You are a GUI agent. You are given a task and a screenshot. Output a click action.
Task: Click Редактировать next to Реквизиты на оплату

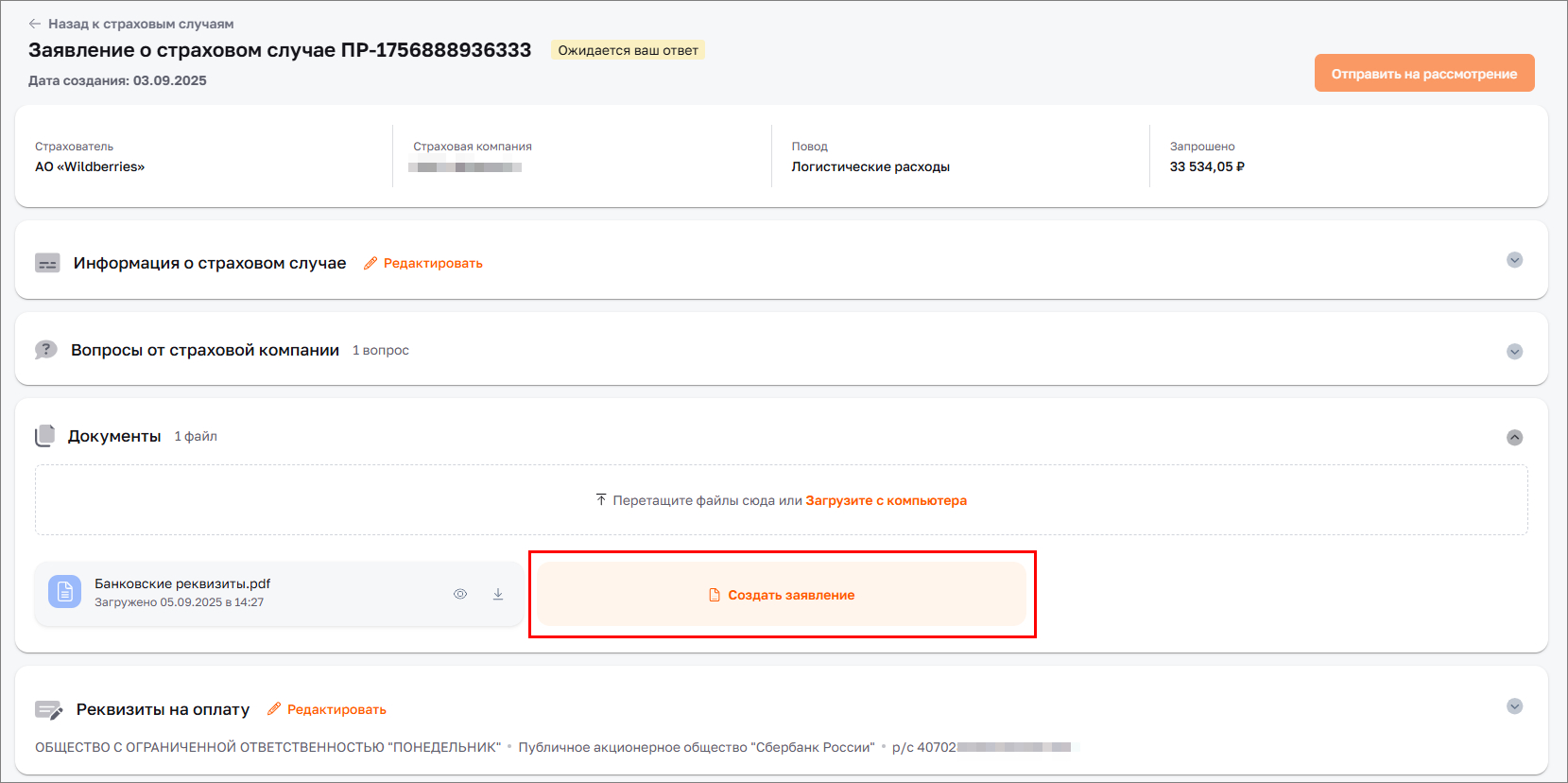(x=336, y=708)
